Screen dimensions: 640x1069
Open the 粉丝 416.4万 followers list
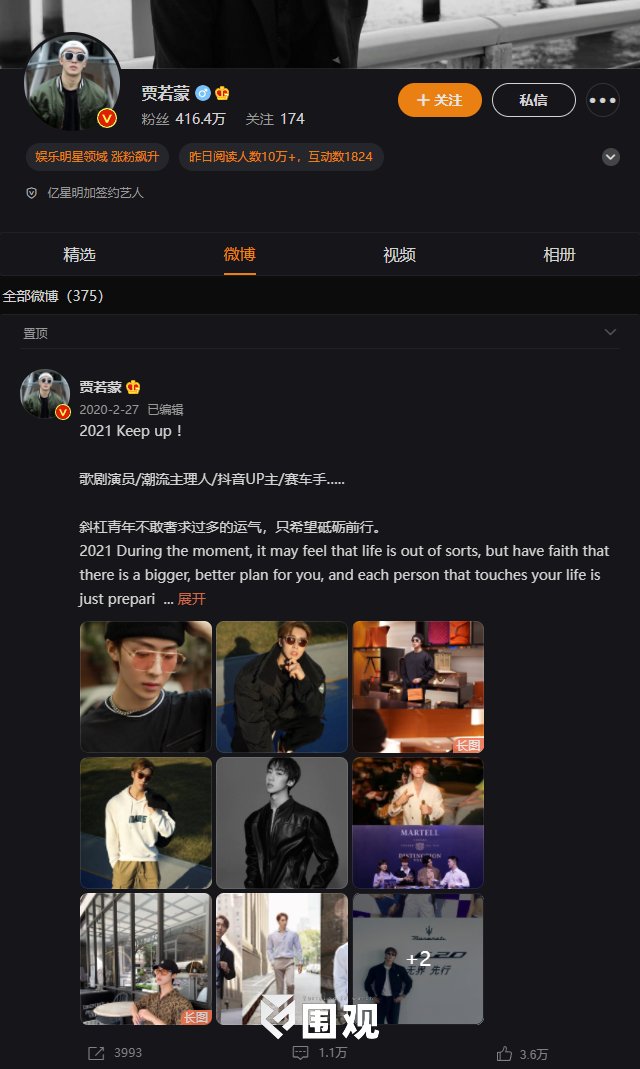(x=183, y=119)
